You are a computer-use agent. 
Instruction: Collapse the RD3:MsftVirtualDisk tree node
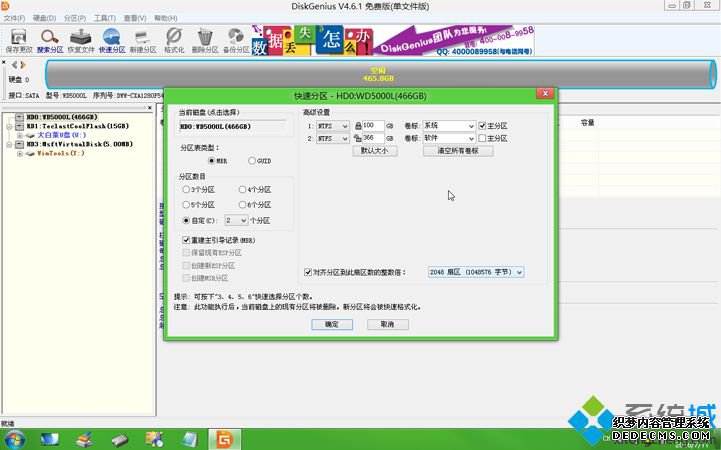click(x=9, y=144)
